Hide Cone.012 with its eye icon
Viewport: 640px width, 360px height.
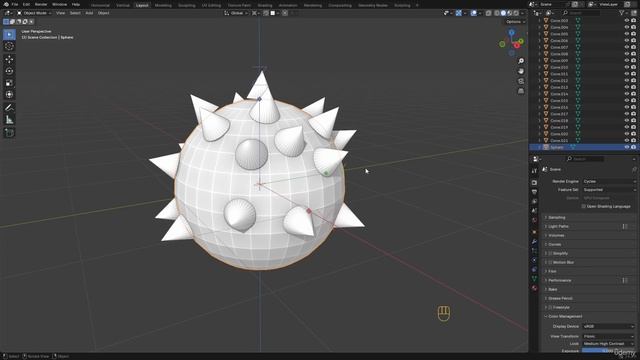point(627,80)
